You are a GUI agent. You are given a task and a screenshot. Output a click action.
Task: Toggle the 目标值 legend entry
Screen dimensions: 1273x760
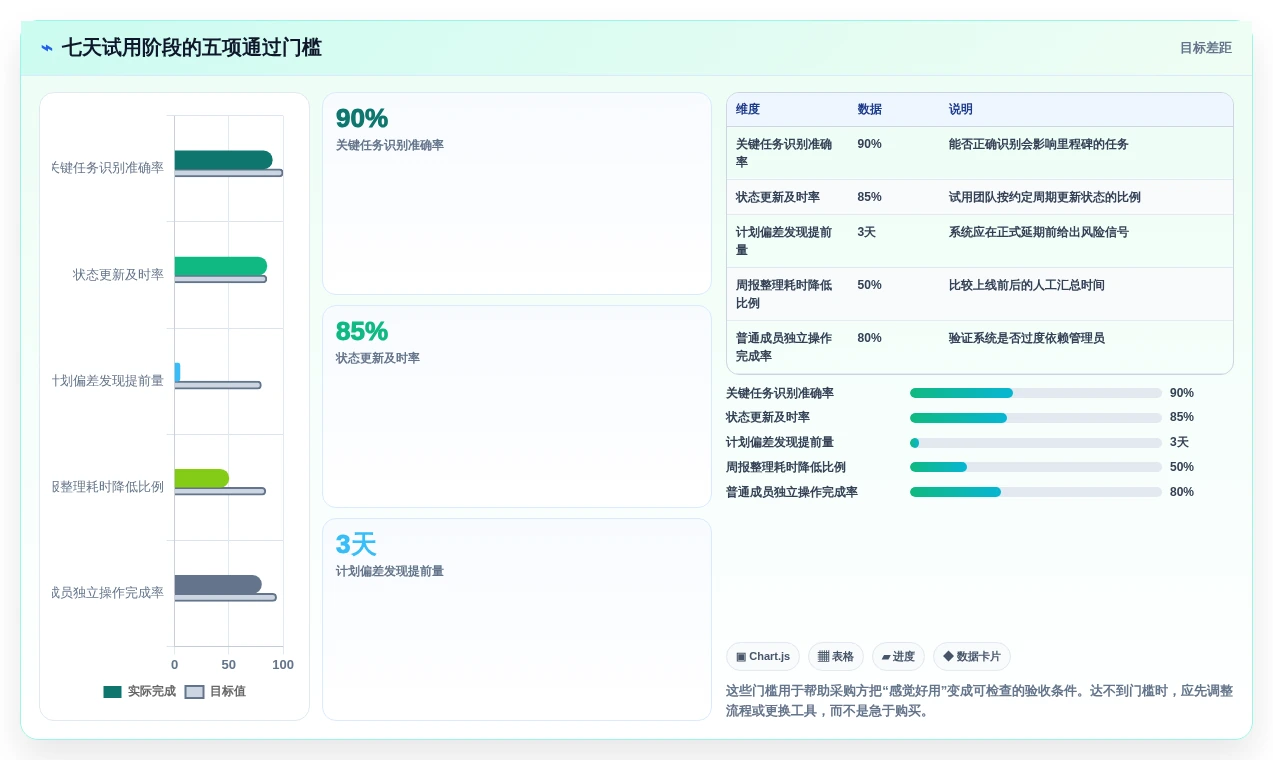pyautogui.click(x=215, y=691)
